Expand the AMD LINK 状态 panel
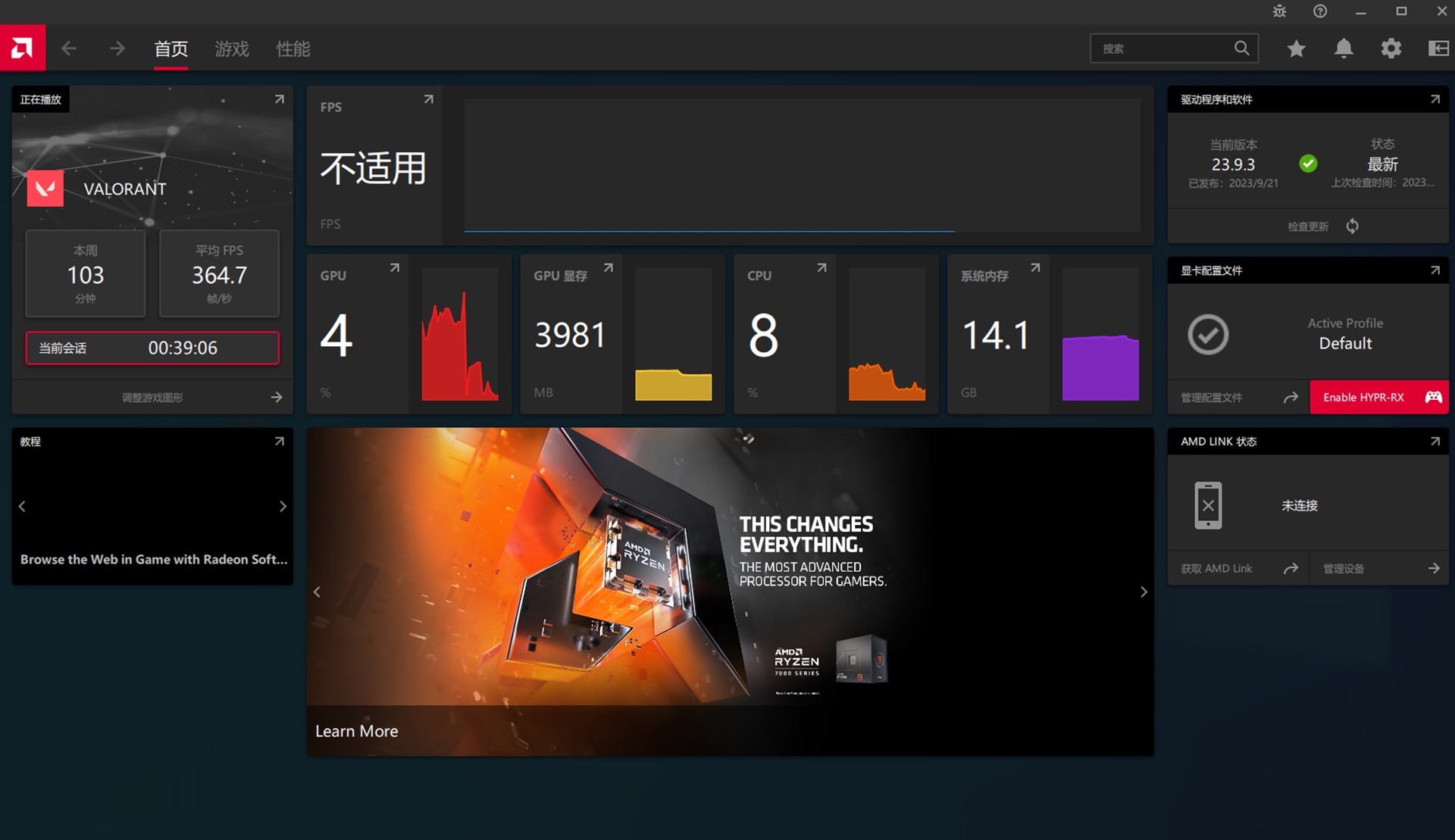 tap(1435, 442)
